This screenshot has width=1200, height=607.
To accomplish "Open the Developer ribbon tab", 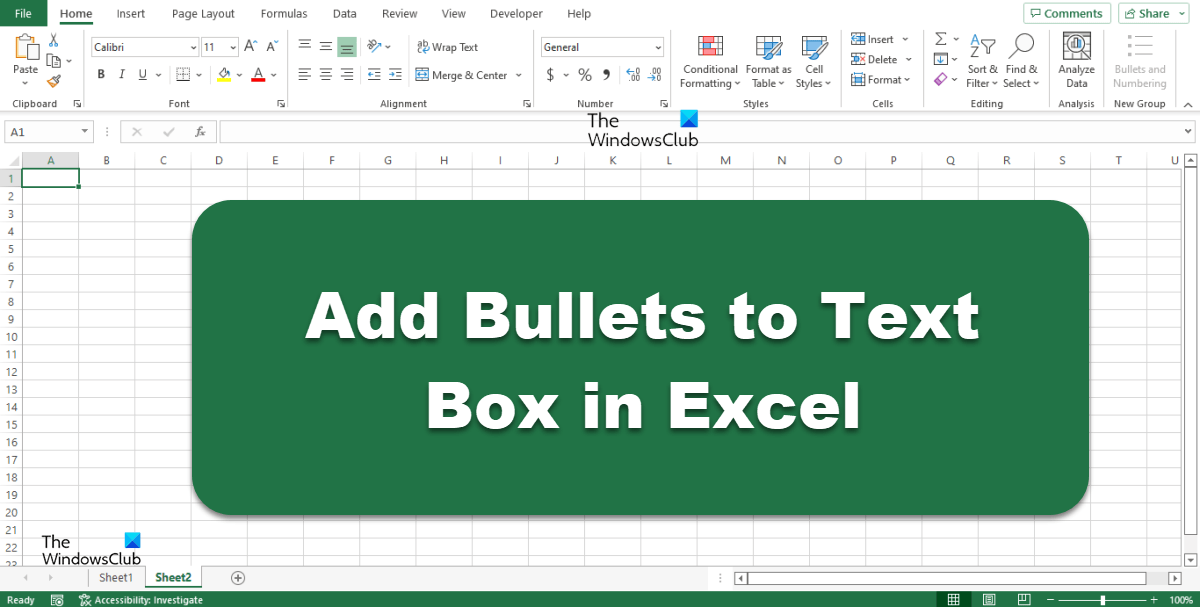I will coord(516,13).
